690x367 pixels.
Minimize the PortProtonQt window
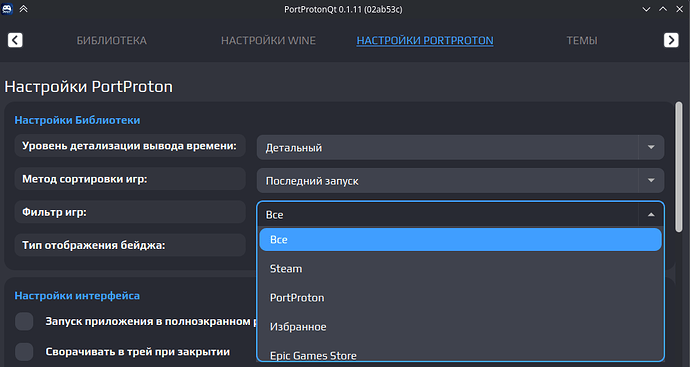pos(646,9)
